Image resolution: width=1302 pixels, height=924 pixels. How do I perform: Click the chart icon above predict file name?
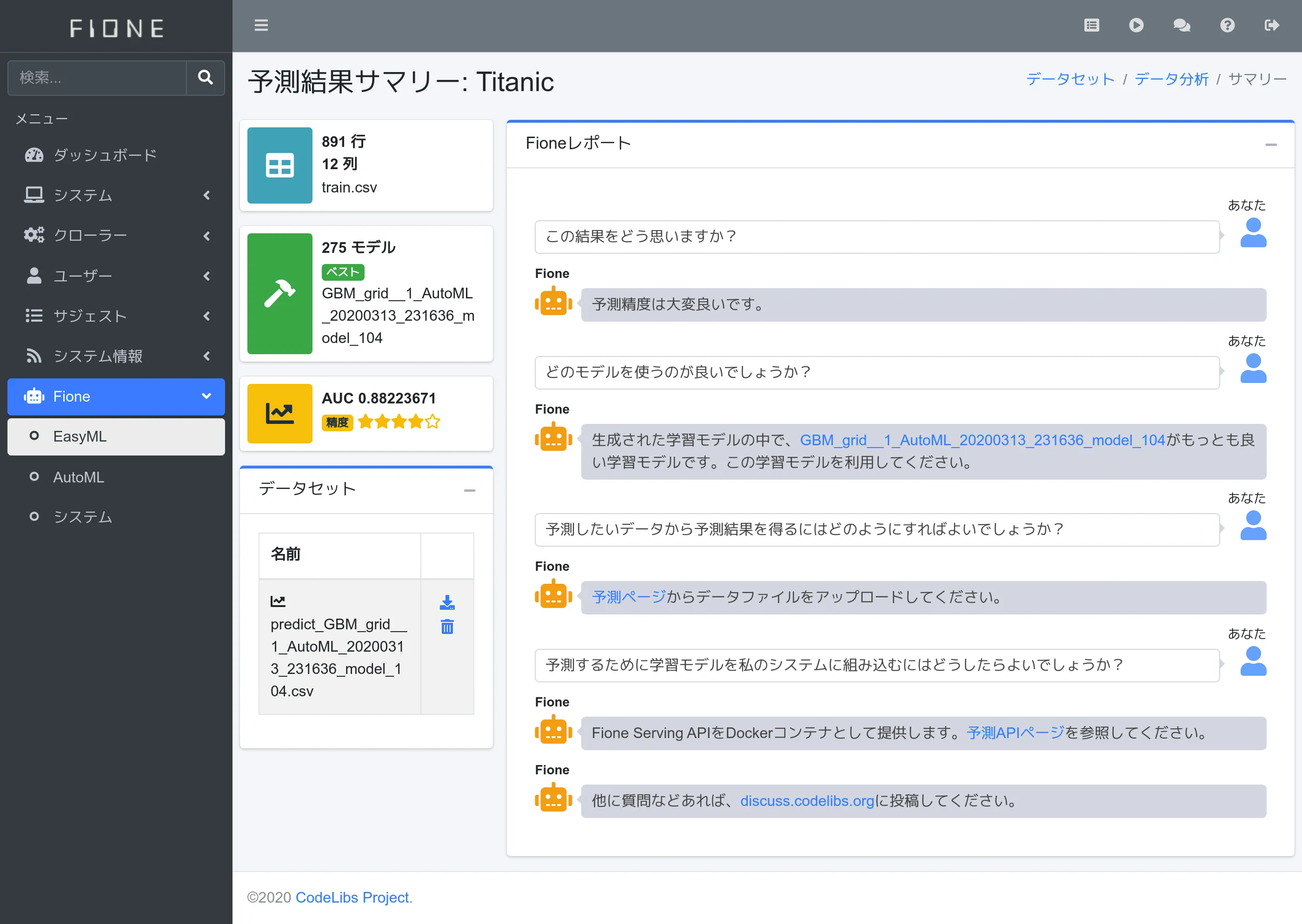coord(278,601)
